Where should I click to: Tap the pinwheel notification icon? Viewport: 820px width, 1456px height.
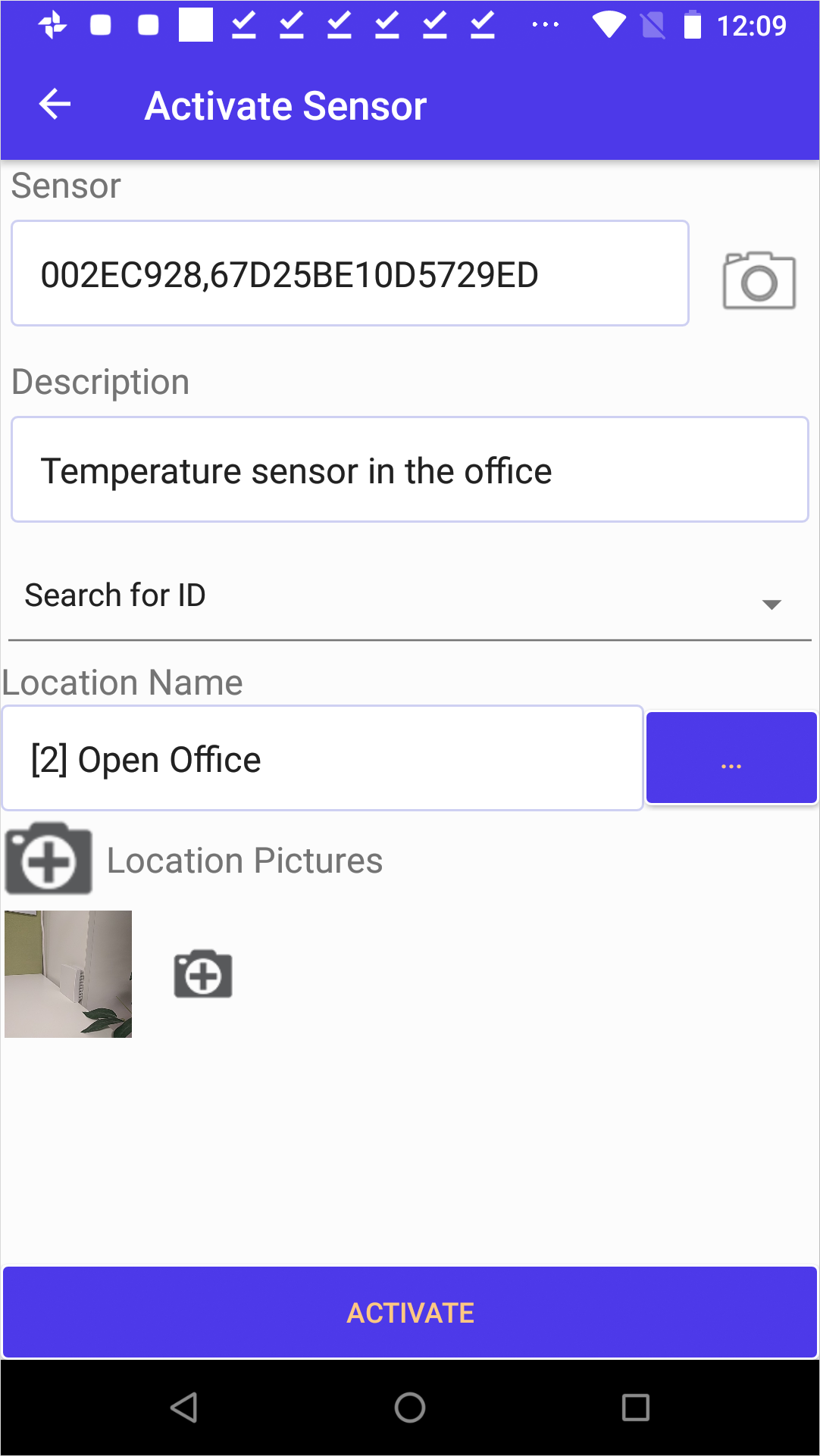(53, 25)
